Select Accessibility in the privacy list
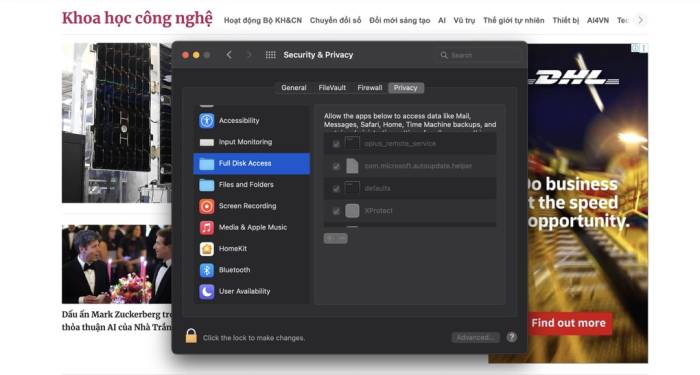The image size is (700, 375). (x=251, y=121)
